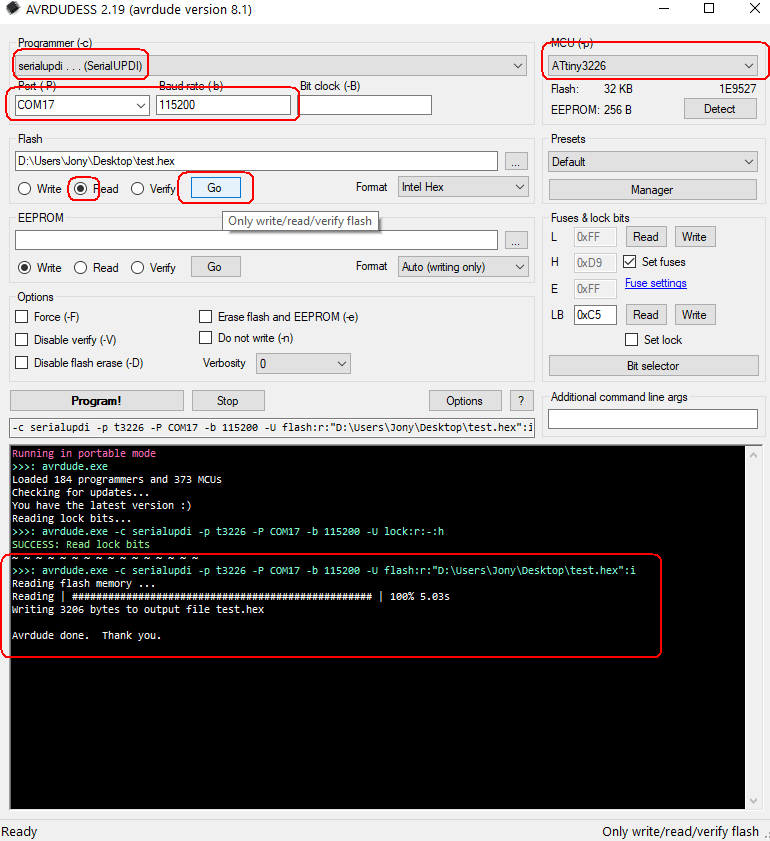Click the question mark help button
The width and height of the screenshot is (770, 841).
tap(521, 401)
